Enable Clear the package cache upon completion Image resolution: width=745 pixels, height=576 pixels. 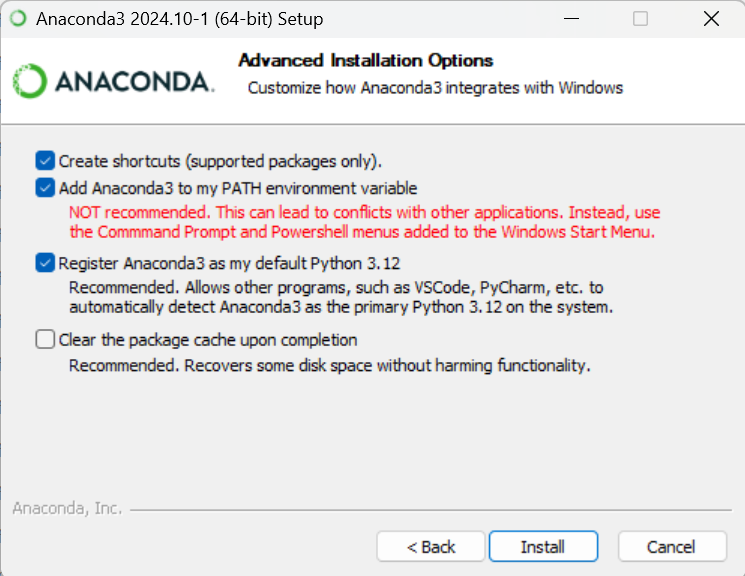coord(45,339)
